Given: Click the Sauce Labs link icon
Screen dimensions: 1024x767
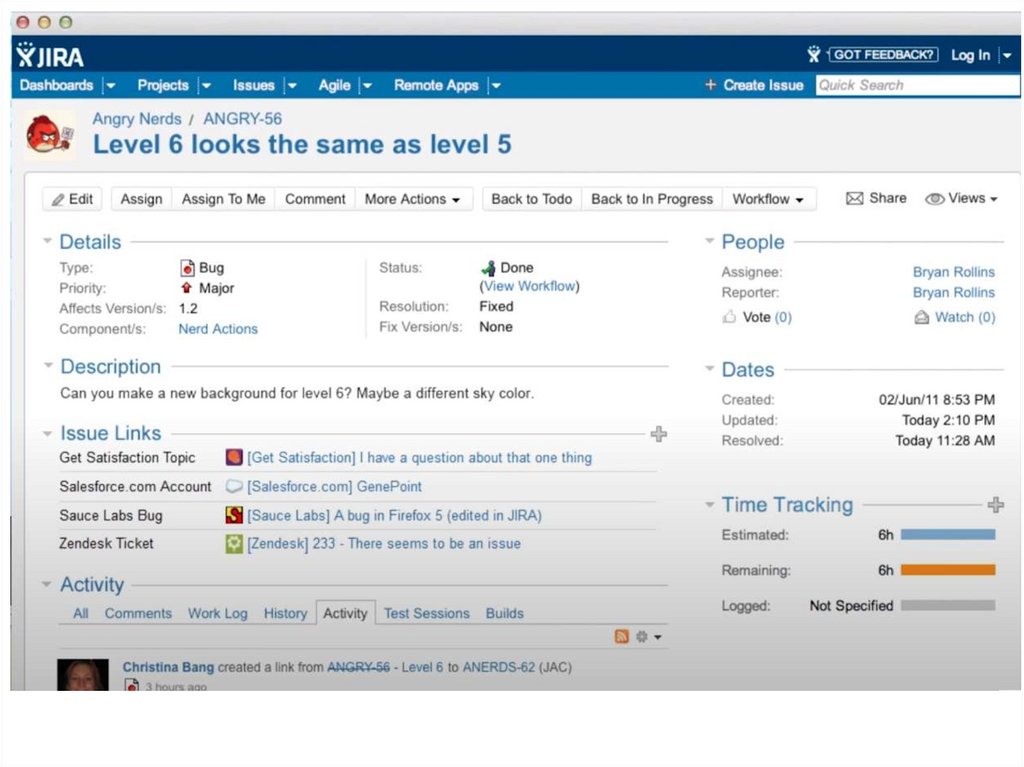Looking at the screenshot, I should click(x=234, y=515).
